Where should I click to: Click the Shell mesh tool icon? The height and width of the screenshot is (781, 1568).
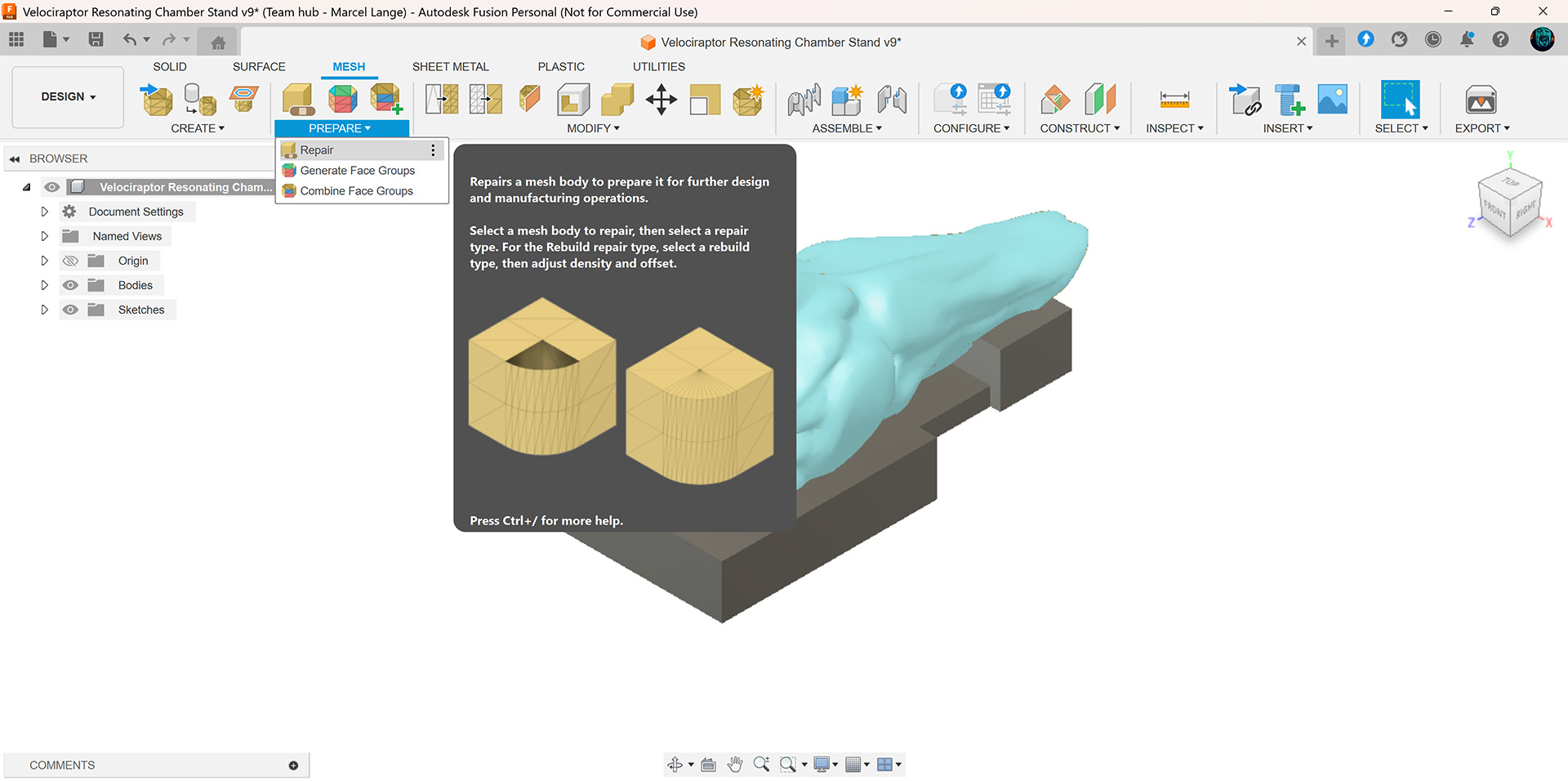[573, 100]
